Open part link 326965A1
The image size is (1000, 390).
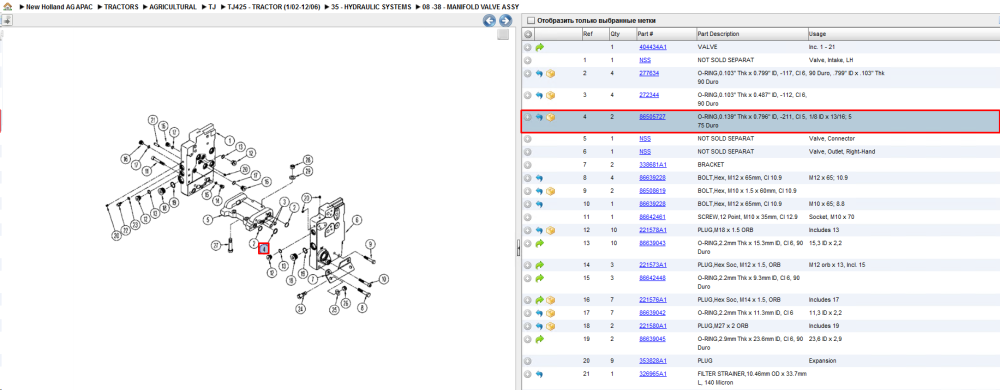tap(652, 373)
